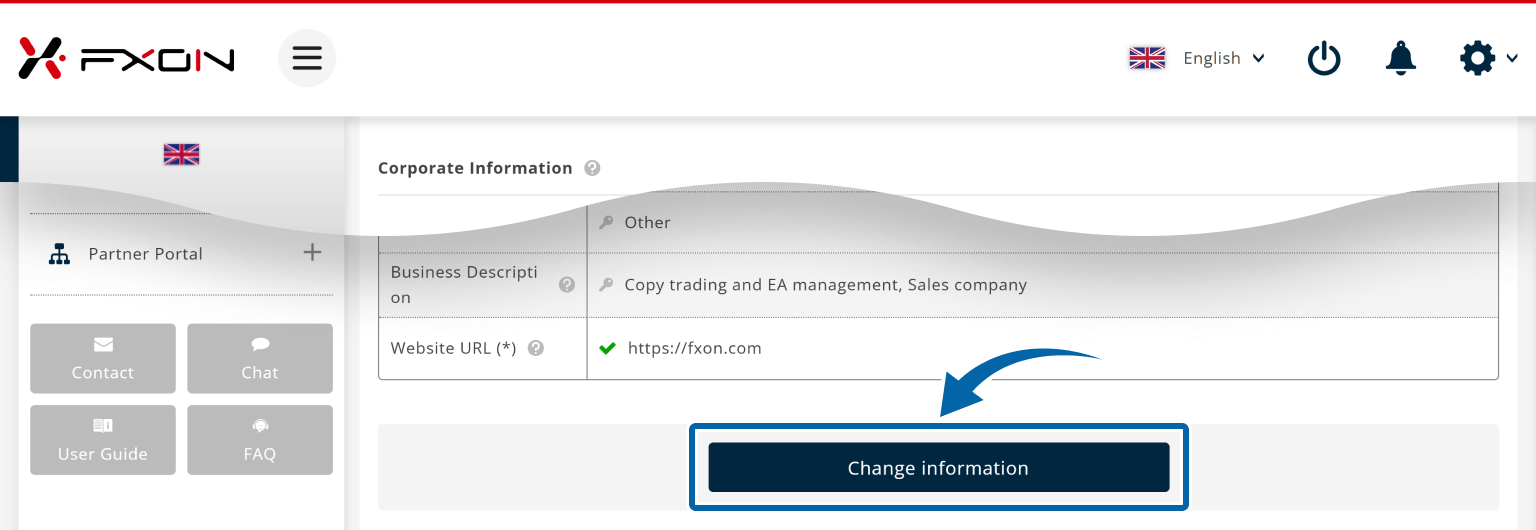Expand Partner Portal with plus icon

tap(312, 253)
